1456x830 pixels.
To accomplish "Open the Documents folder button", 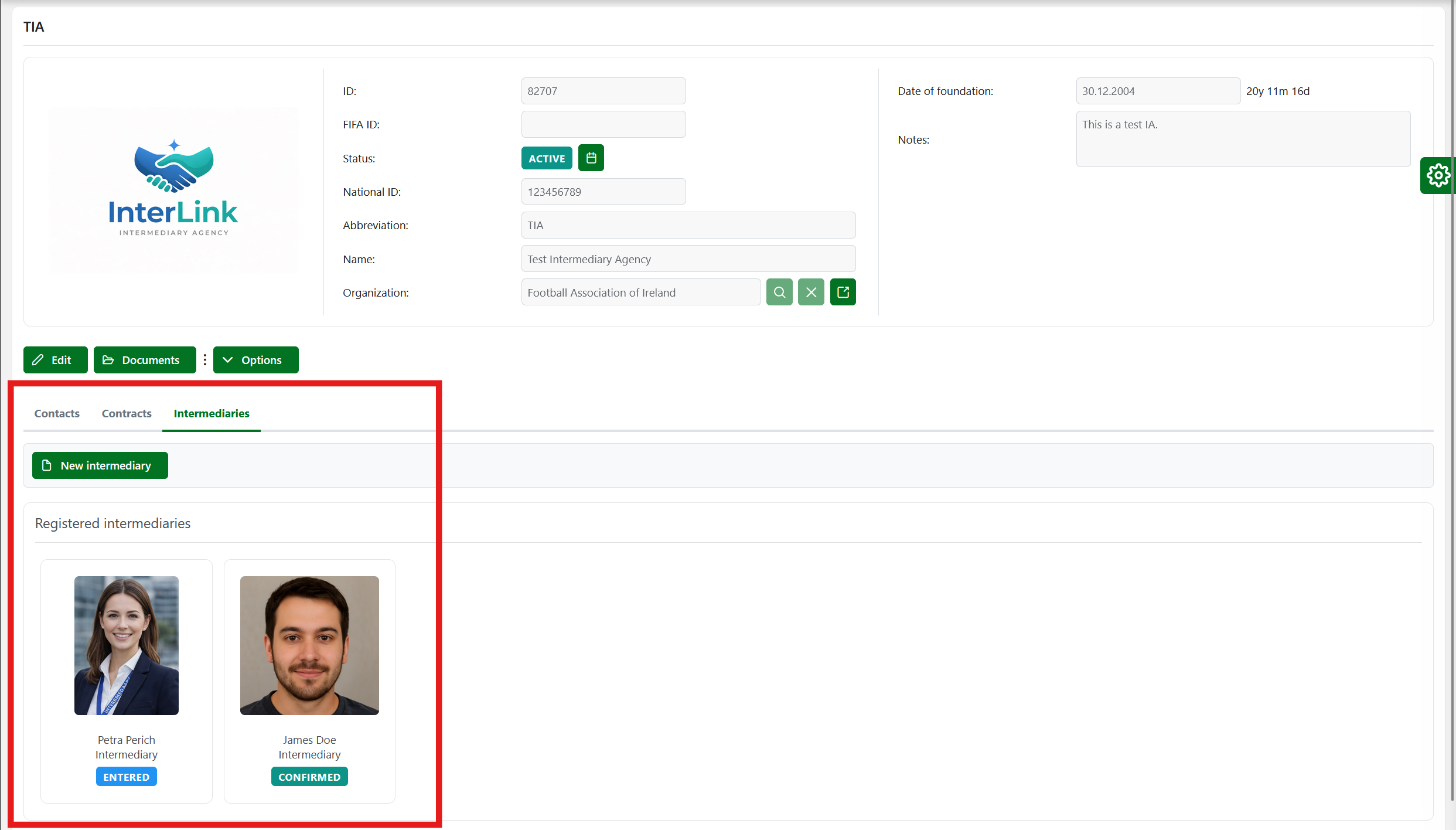I will (x=144, y=360).
